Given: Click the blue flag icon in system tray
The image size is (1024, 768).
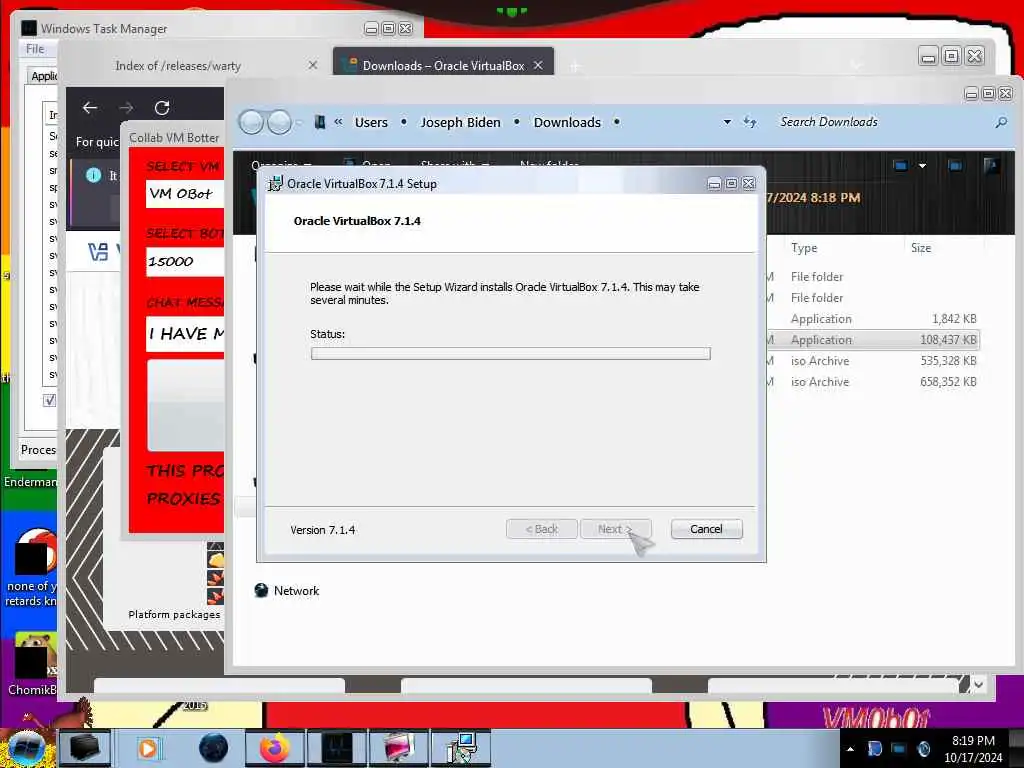Looking at the screenshot, I should point(874,748).
